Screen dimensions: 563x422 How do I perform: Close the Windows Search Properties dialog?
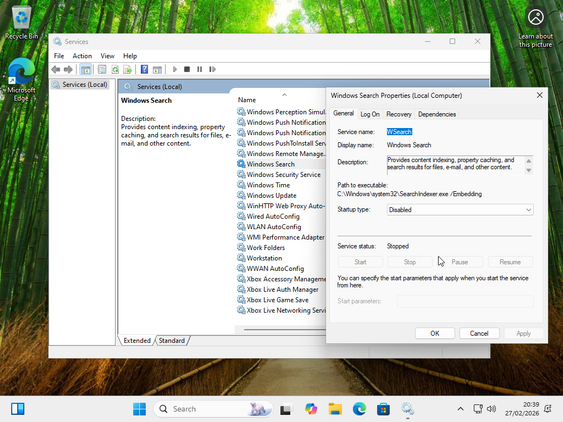[x=539, y=95]
